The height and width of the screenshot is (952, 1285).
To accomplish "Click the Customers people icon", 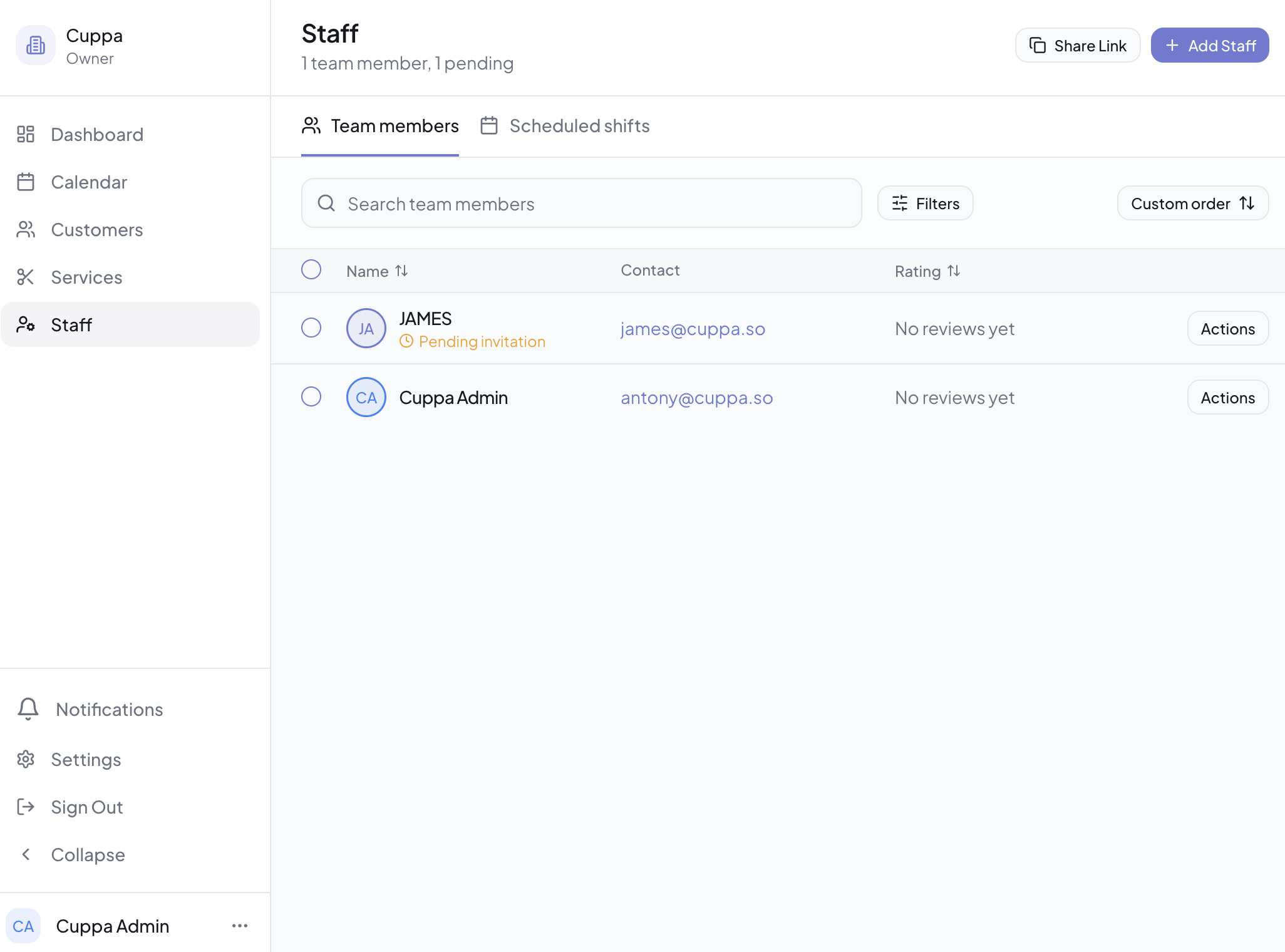I will click(26, 229).
